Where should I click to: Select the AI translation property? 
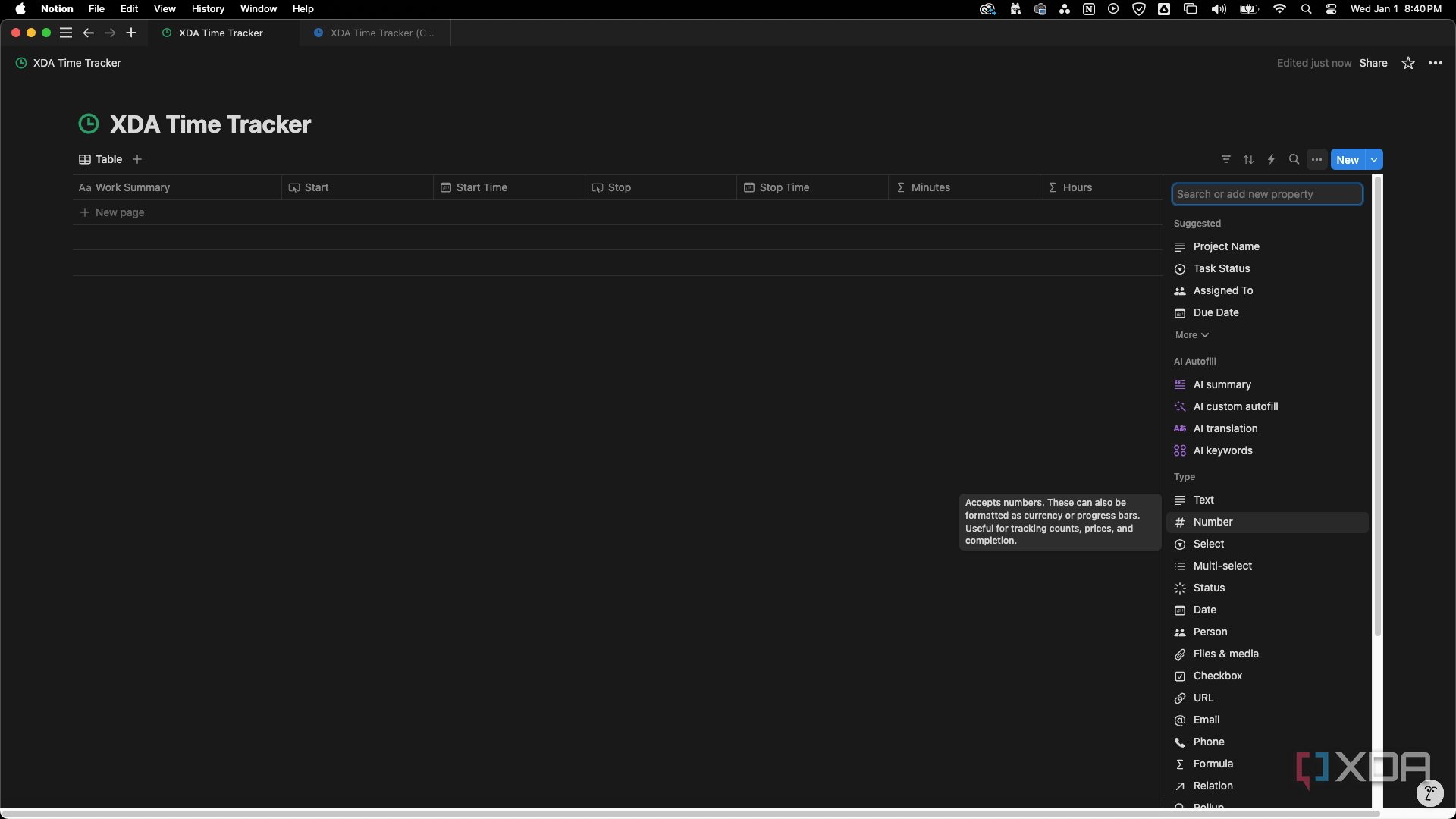coord(1267,428)
